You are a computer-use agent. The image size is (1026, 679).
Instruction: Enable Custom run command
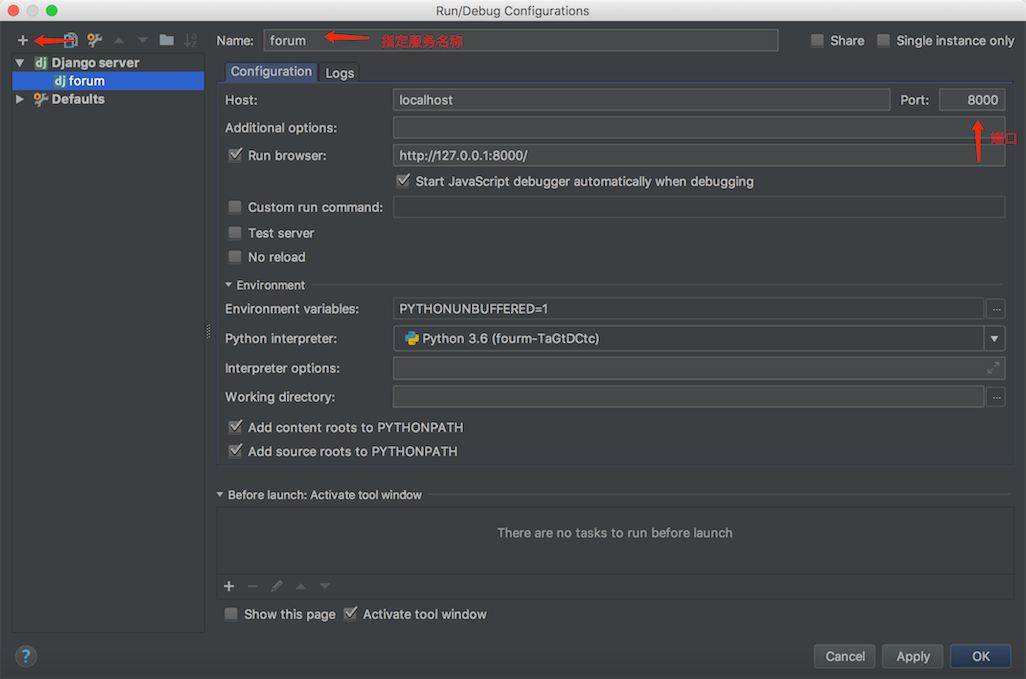tap(234, 207)
